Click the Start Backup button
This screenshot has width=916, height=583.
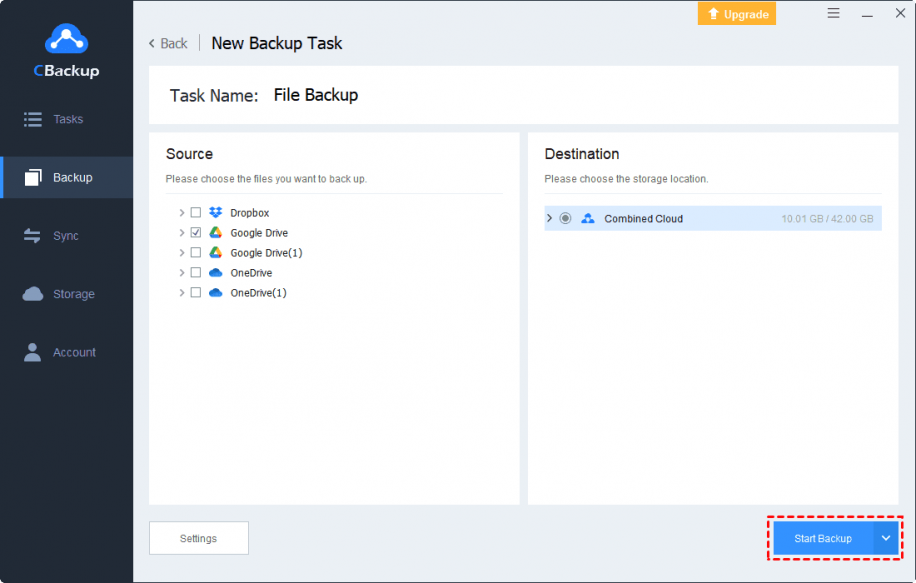[822, 538]
